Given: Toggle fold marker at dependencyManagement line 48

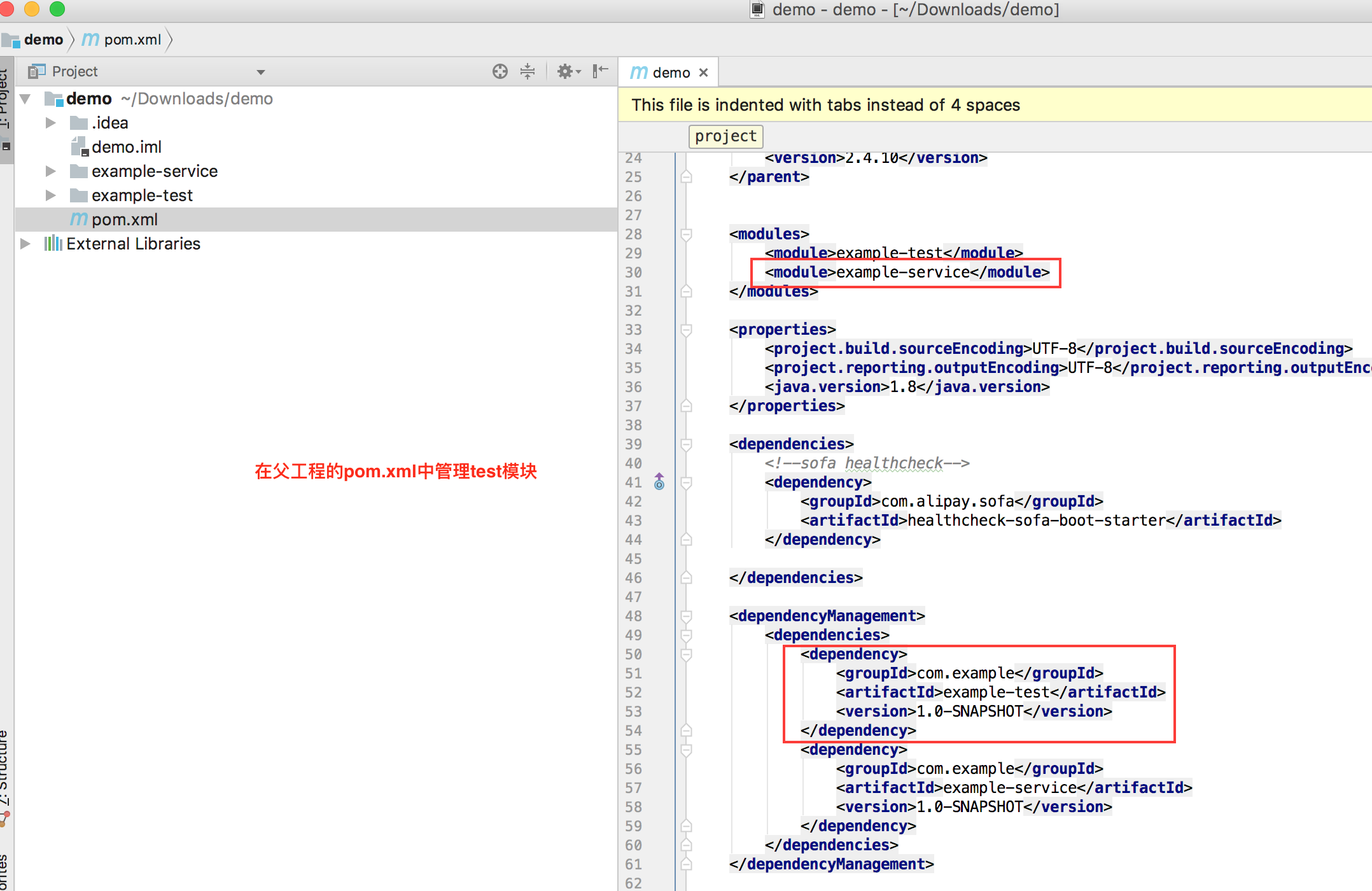Looking at the screenshot, I should pyautogui.click(x=686, y=616).
